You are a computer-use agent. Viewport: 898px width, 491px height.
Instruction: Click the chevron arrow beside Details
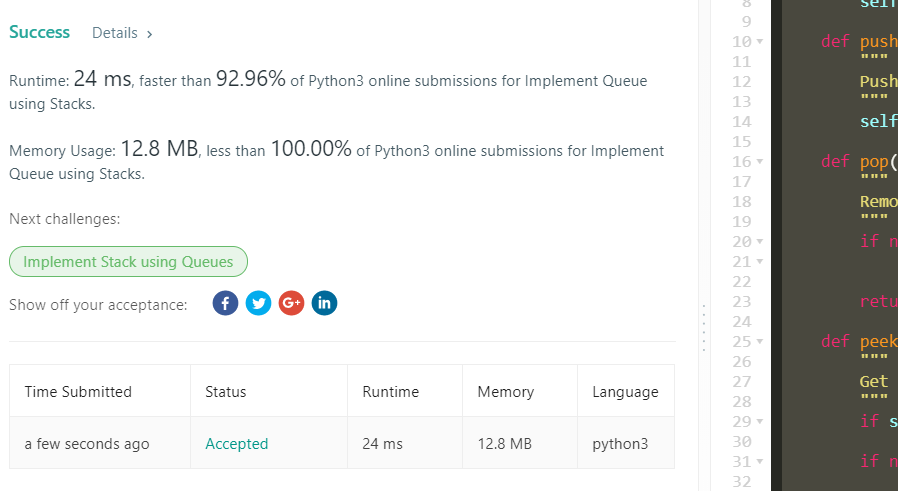(x=150, y=34)
